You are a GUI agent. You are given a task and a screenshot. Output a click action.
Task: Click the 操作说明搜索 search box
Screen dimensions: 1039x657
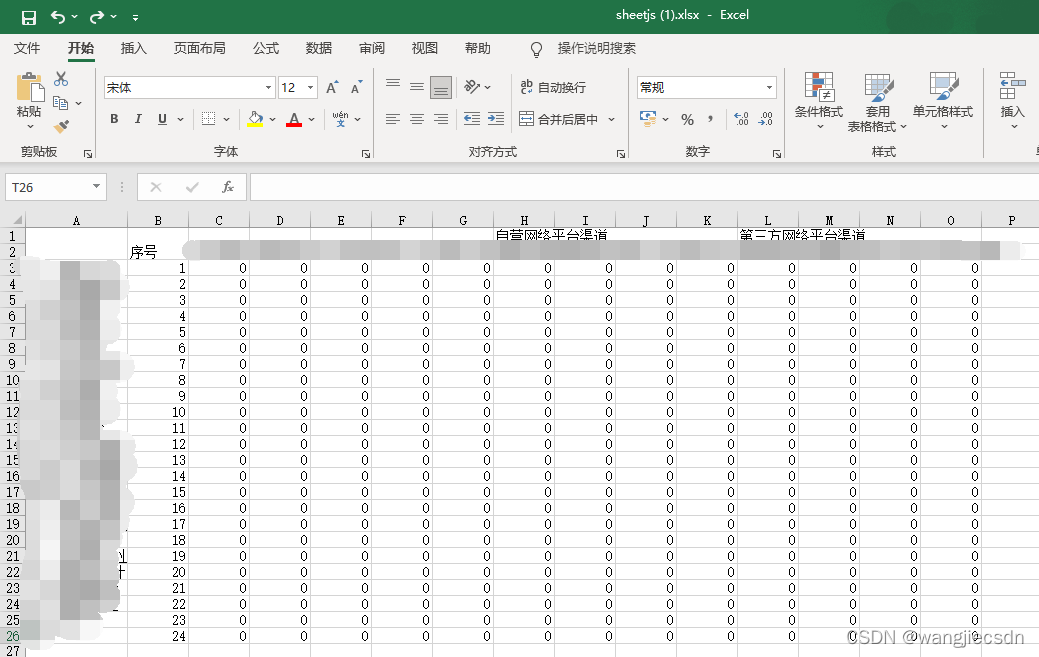[596, 48]
